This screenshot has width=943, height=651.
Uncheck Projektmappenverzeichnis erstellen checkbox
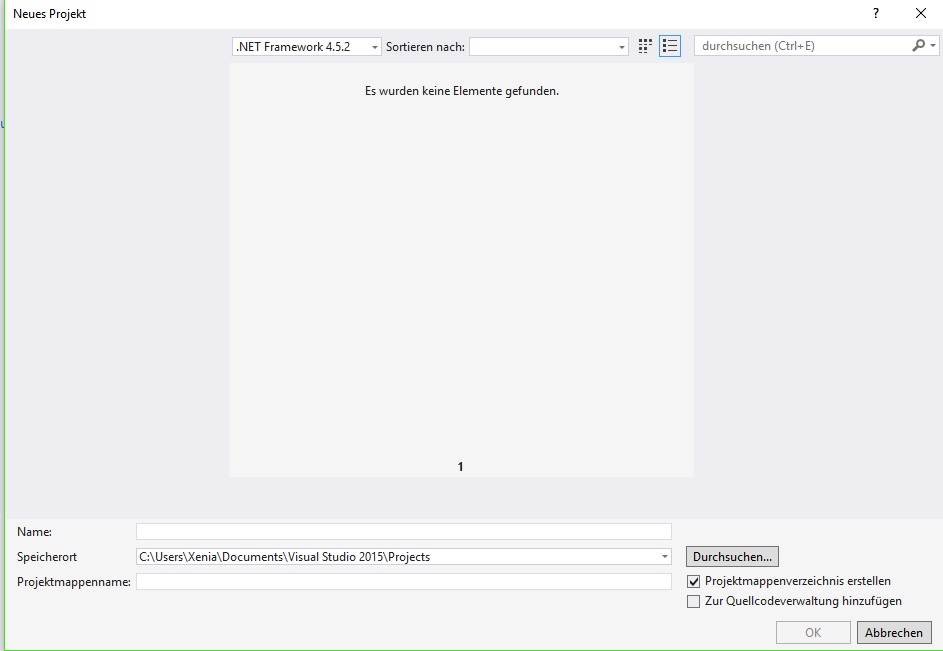[x=693, y=582]
